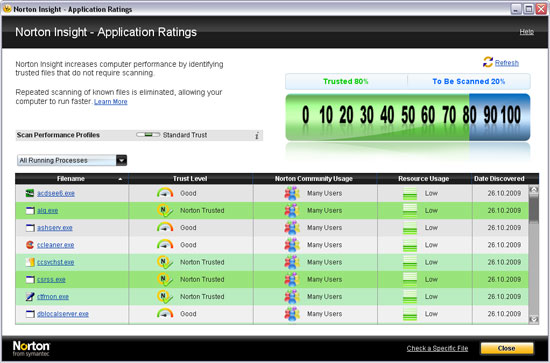Click the ccsvchst.exe yellow icon

click(x=30, y=262)
